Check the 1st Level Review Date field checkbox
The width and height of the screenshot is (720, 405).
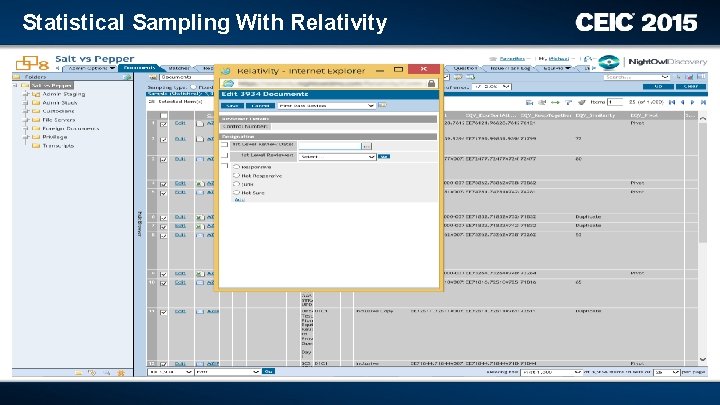tap(225, 145)
